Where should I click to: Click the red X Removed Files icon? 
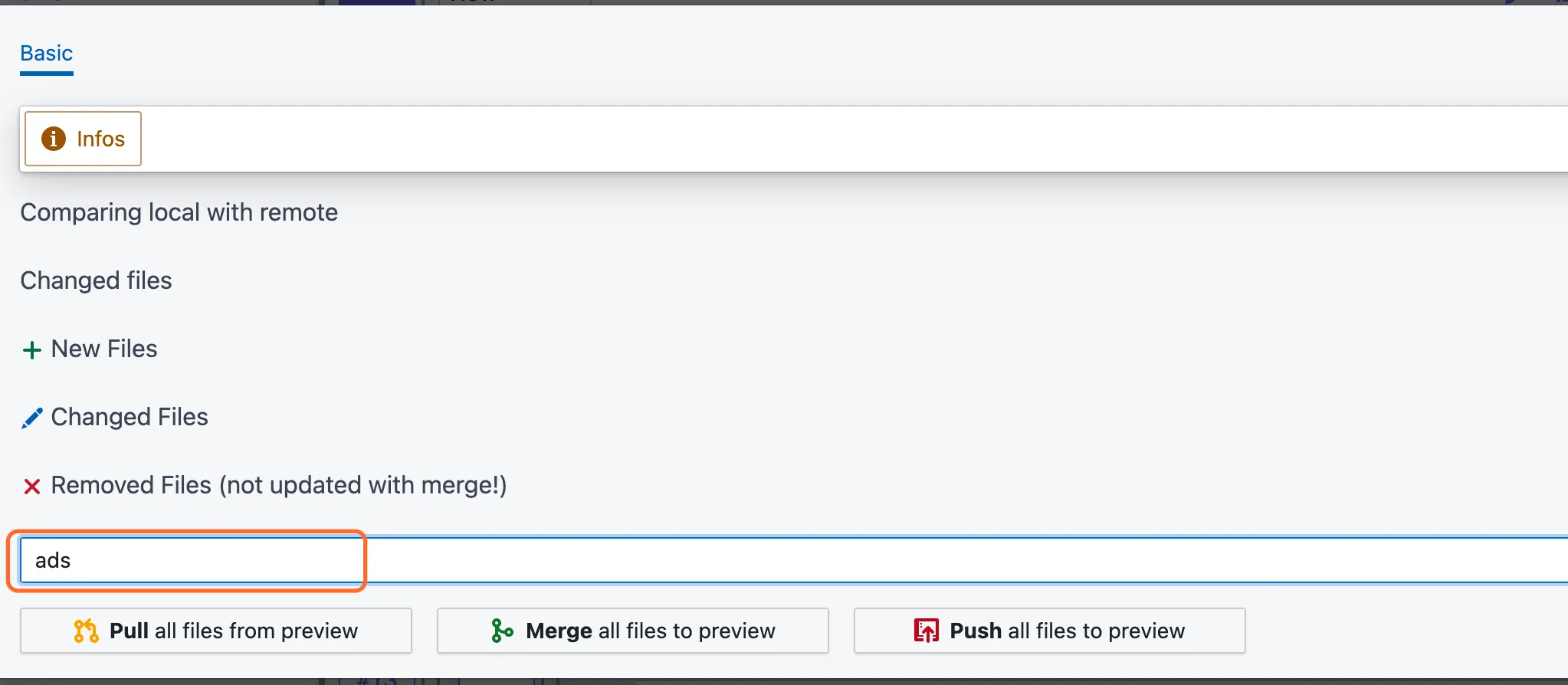pos(31,487)
